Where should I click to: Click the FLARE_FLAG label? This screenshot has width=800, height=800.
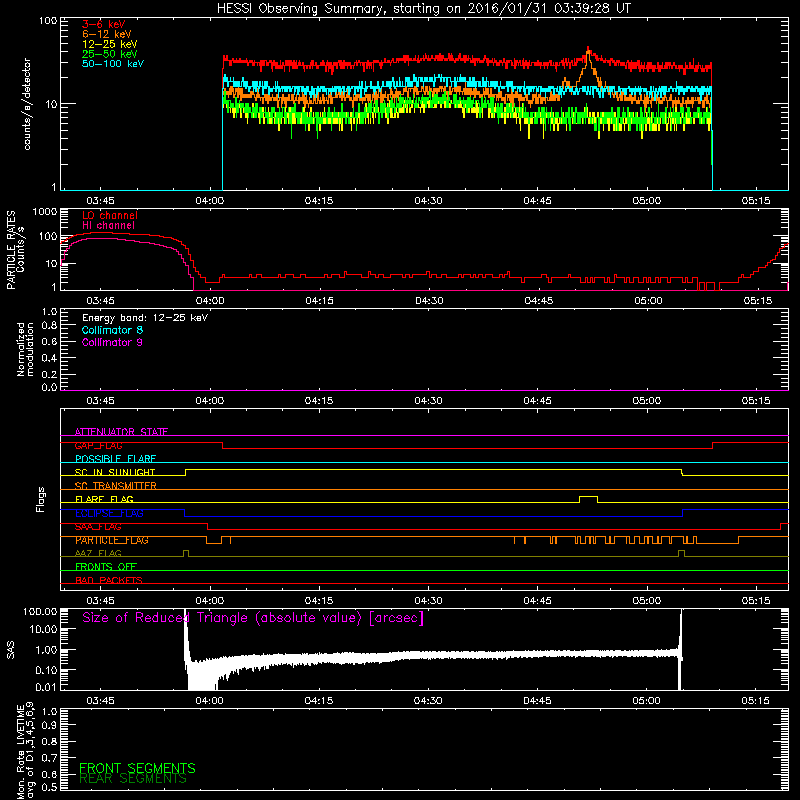[104, 499]
